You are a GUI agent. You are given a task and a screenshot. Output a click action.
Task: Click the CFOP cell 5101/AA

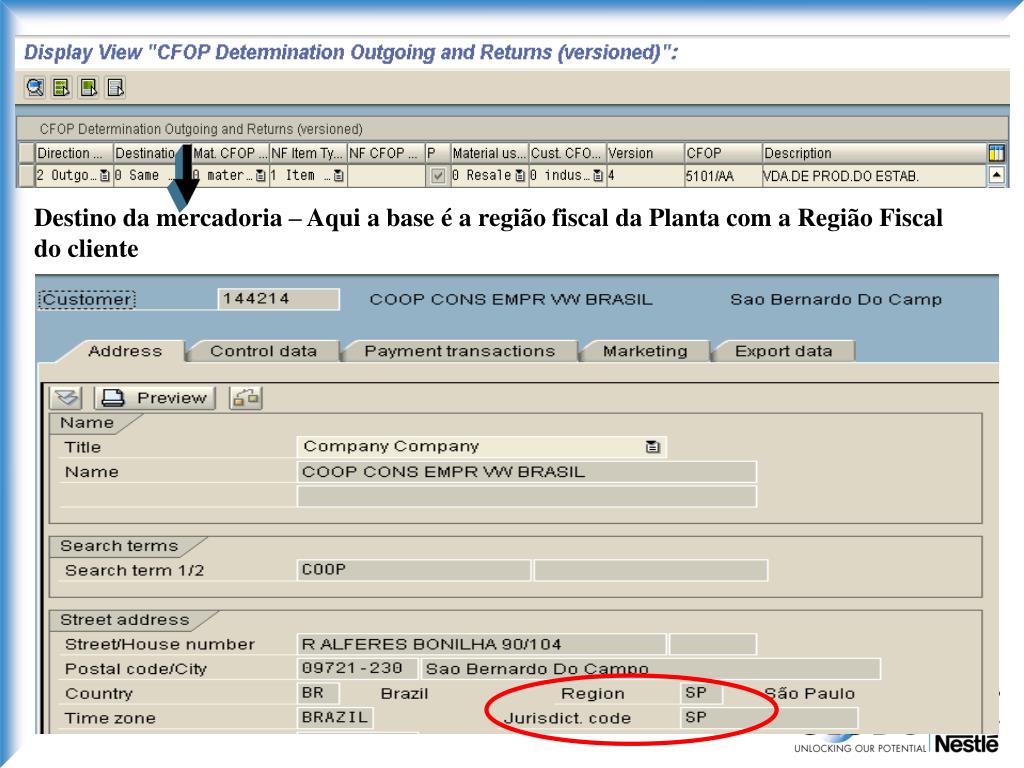click(722, 176)
